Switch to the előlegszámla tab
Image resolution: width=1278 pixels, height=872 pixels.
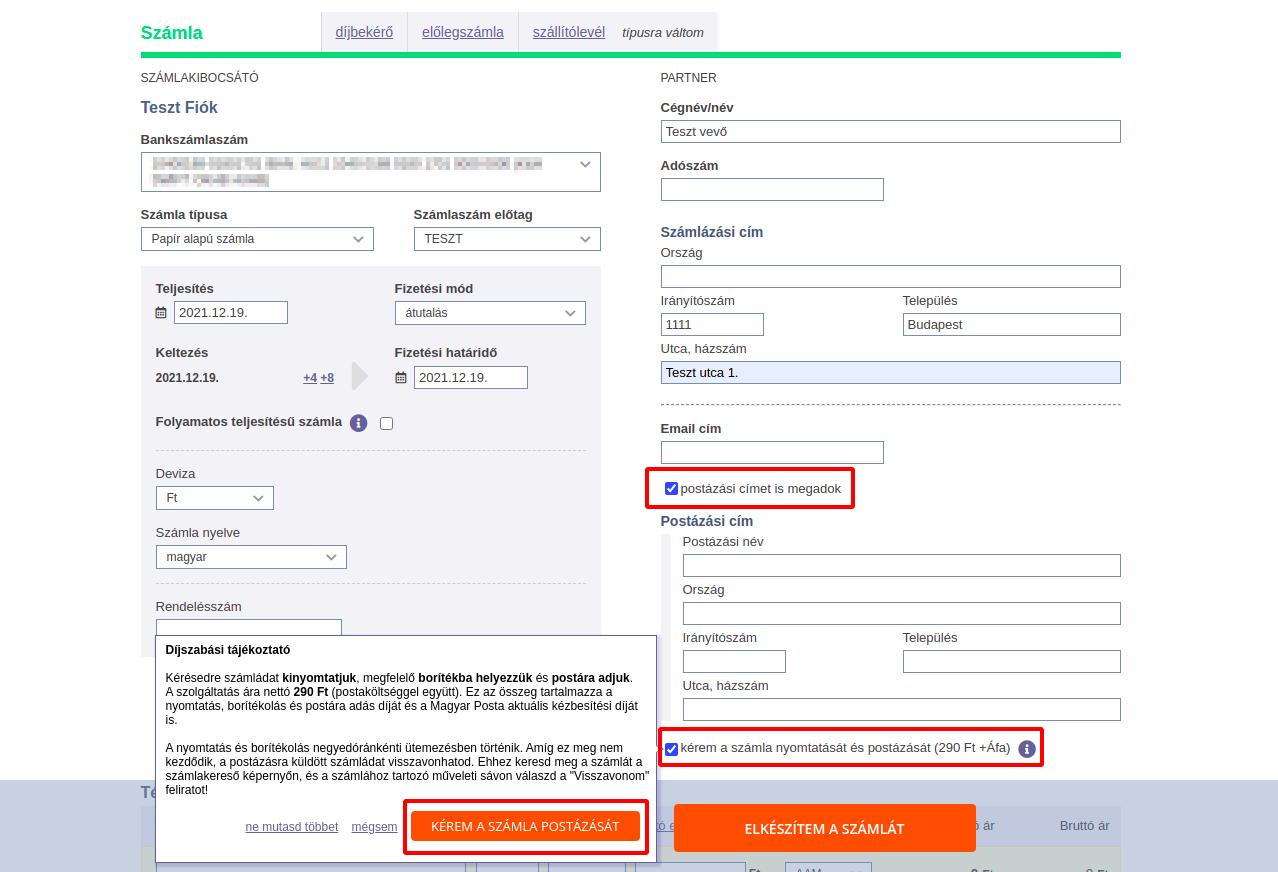(462, 32)
